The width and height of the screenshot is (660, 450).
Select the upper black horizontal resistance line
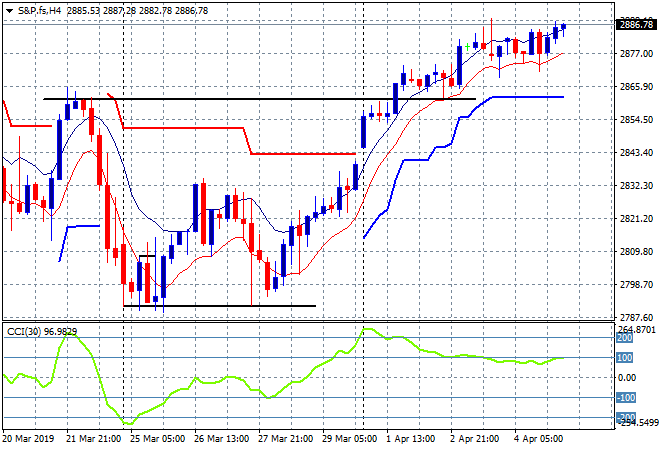click(259, 99)
